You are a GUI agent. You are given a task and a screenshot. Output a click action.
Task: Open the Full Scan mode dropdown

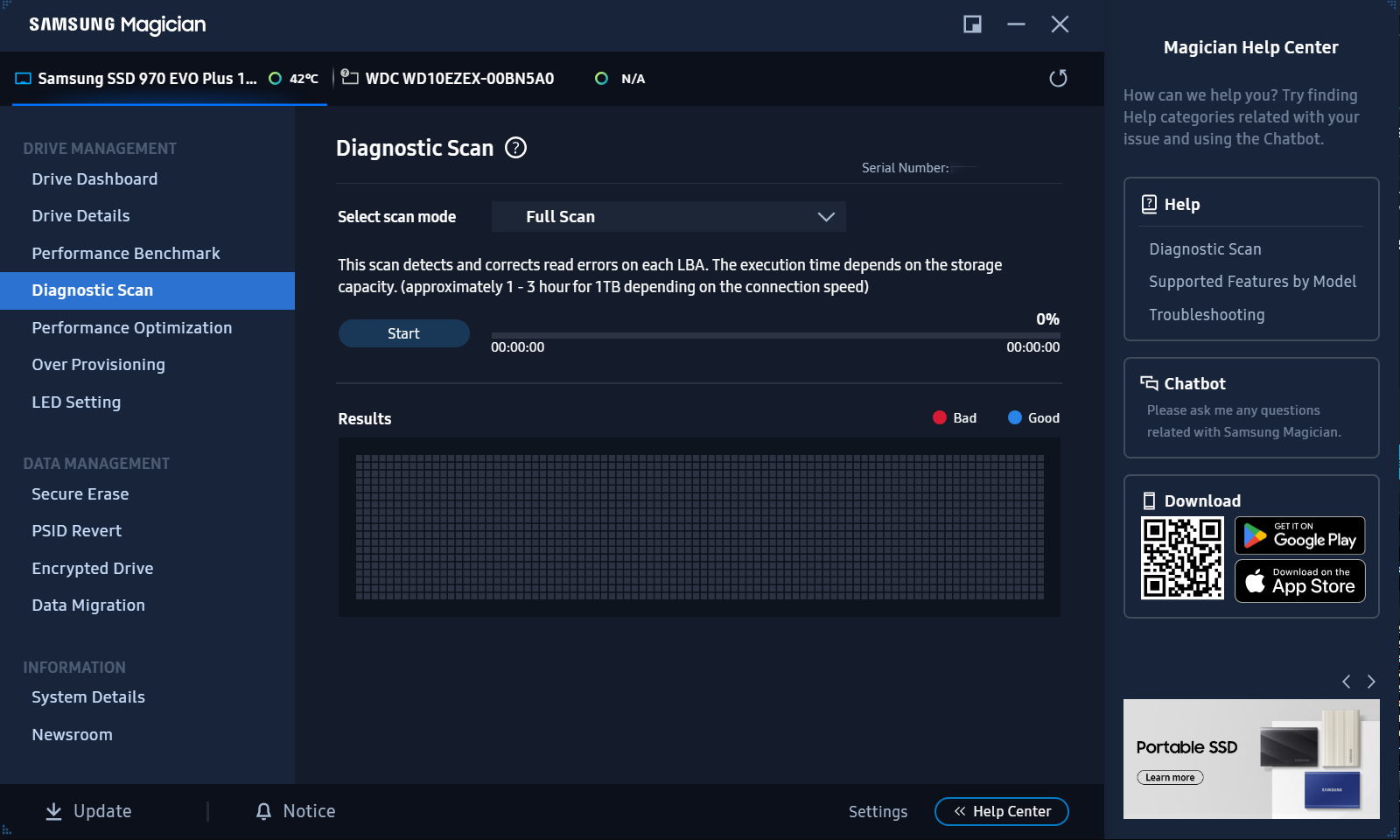click(668, 217)
